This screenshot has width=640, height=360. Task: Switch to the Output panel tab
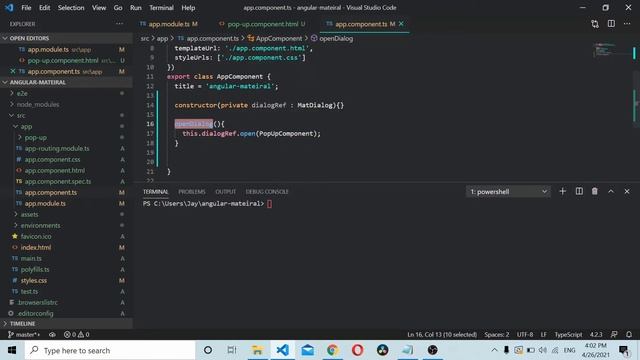pyautogui.click(x=225, y=191)
